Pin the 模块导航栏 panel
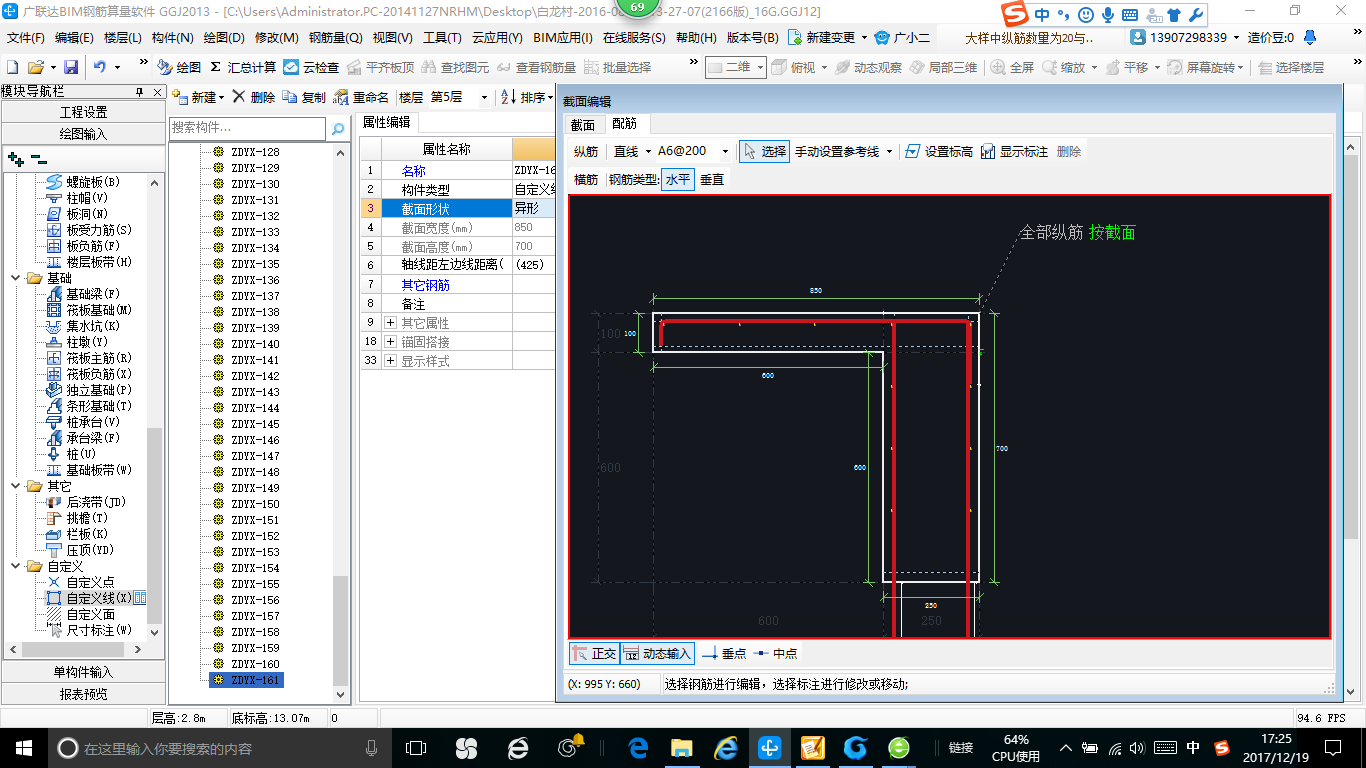The image size is (1366, 768). pos(139,92)
